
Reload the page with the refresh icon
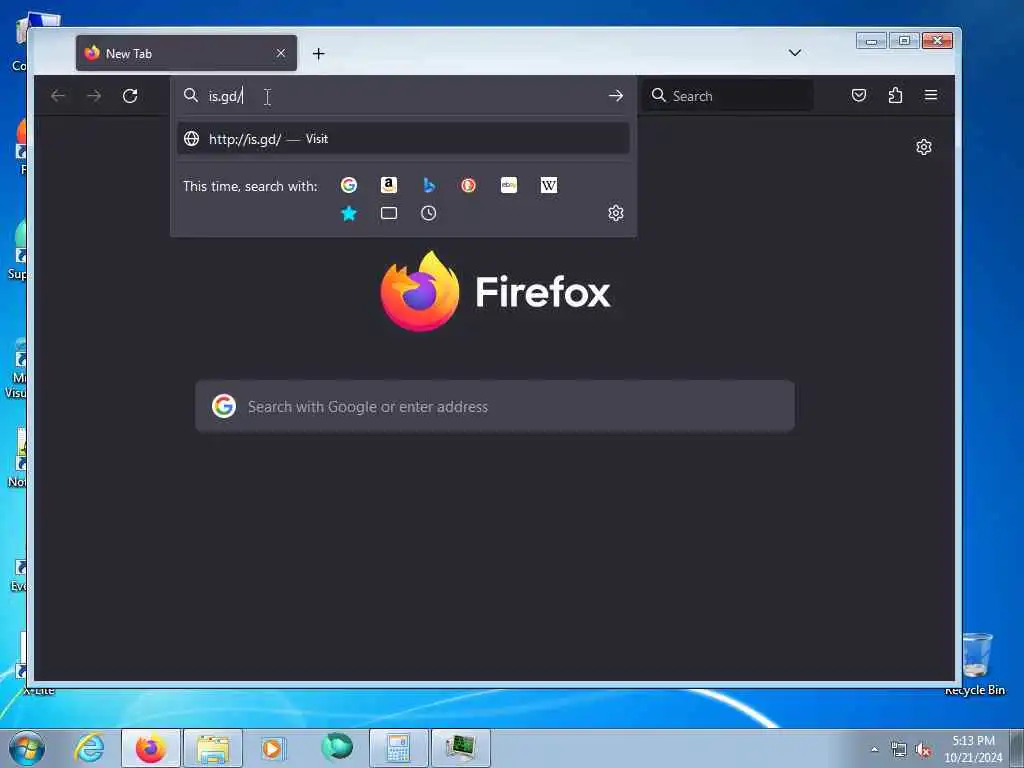click(x=130, y=96)
